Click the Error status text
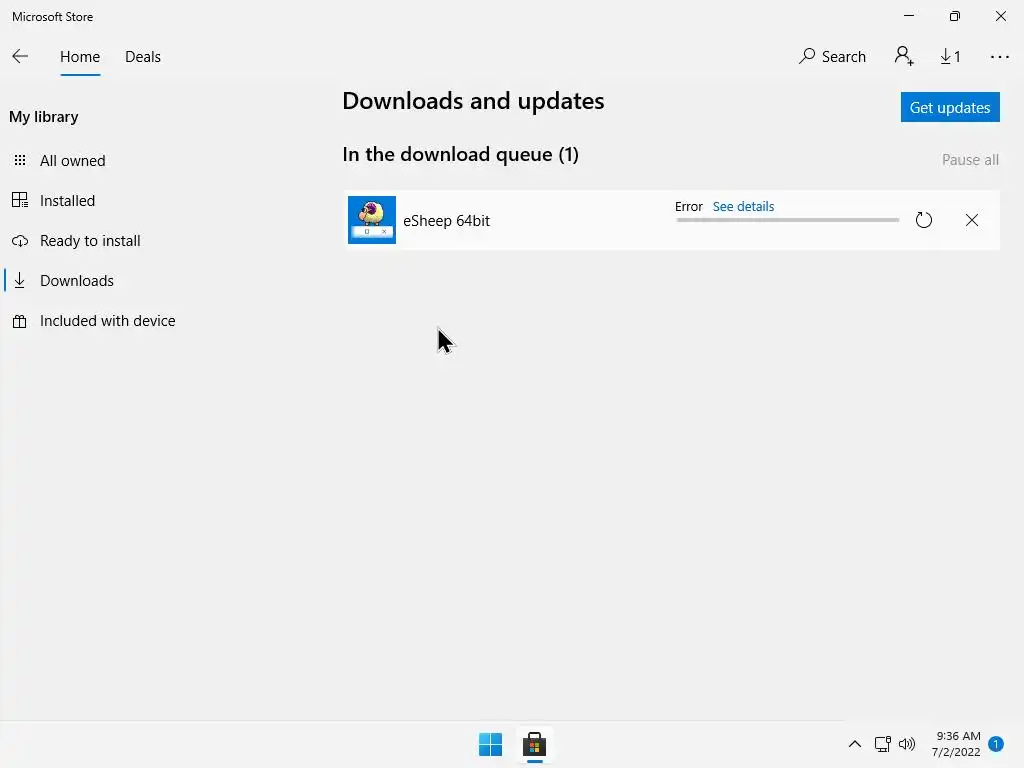Screen dimensions: 1024x768 click(x=688, y=206)
